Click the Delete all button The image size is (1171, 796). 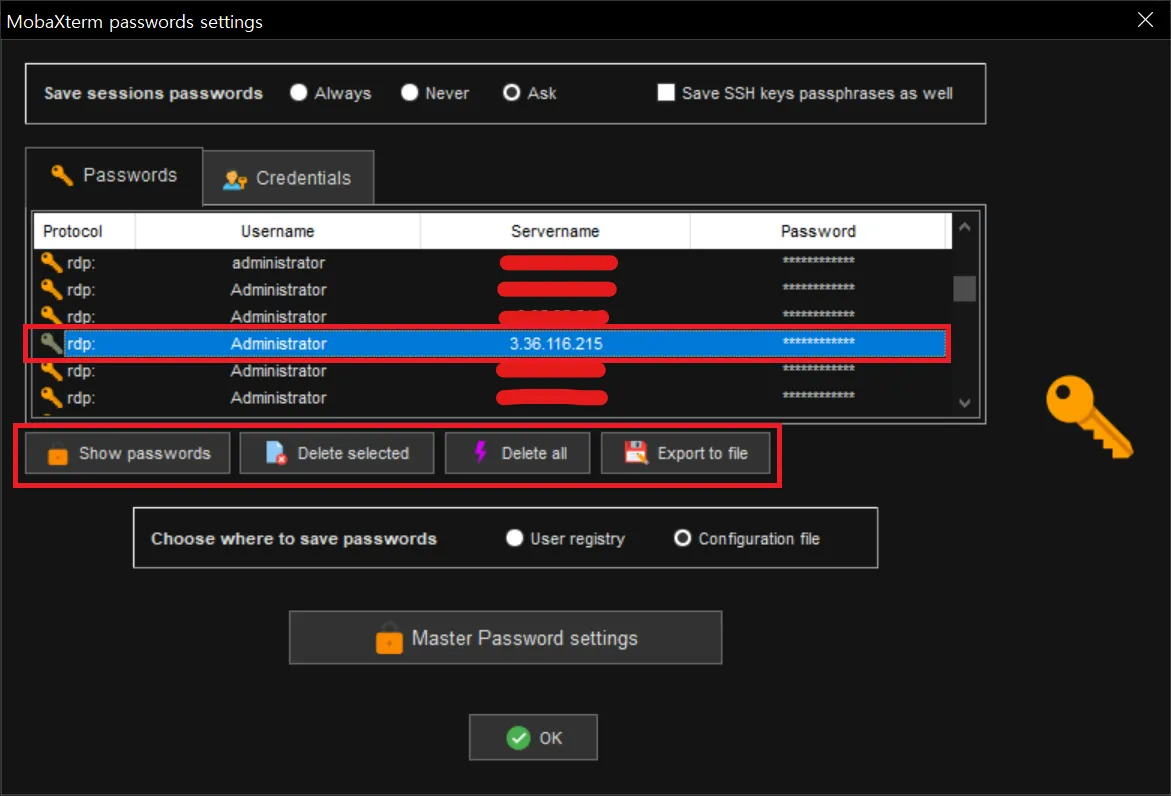tap(518, 453)
